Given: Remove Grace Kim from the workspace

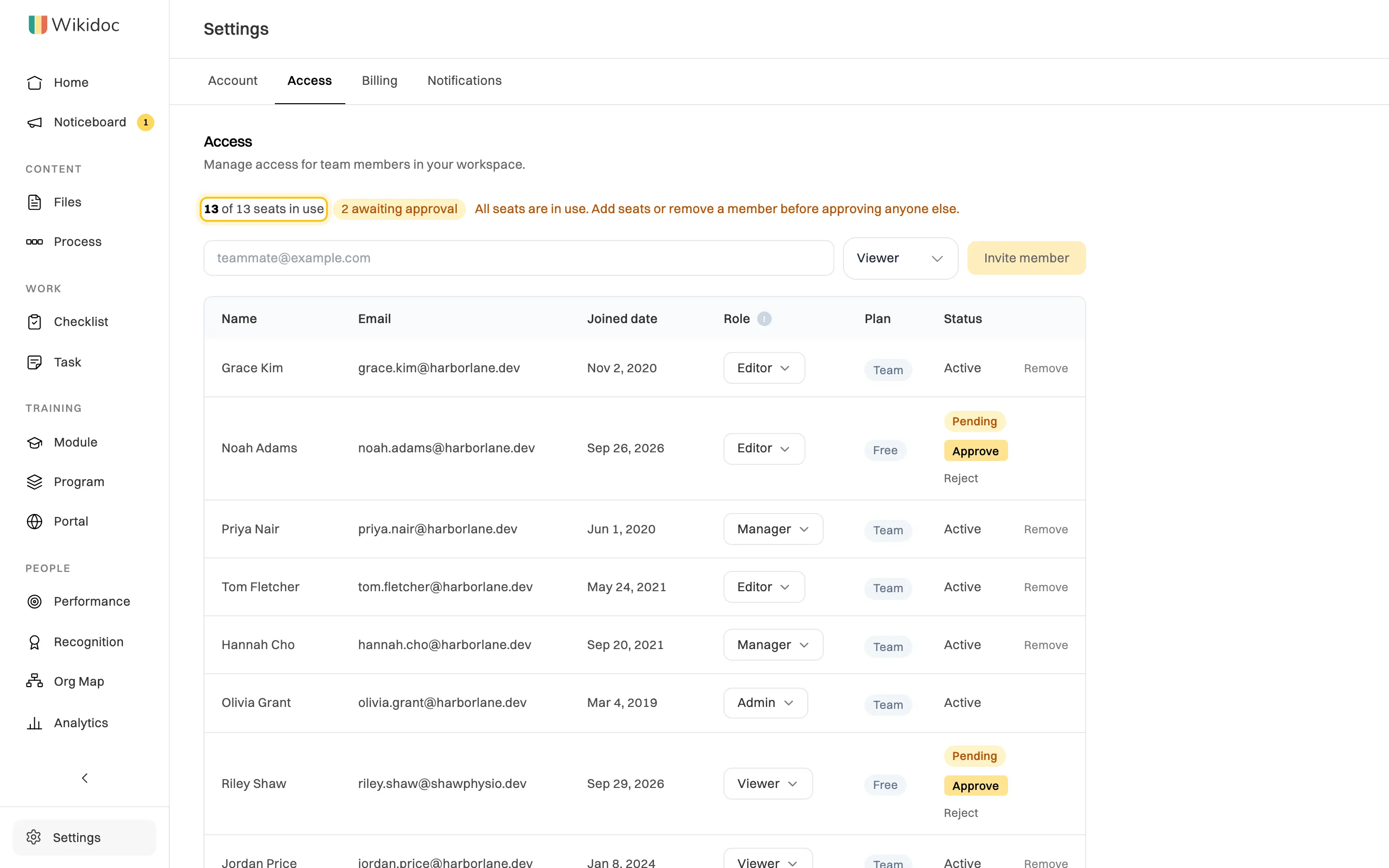Looking at the screenshot, I should 1045,368.
